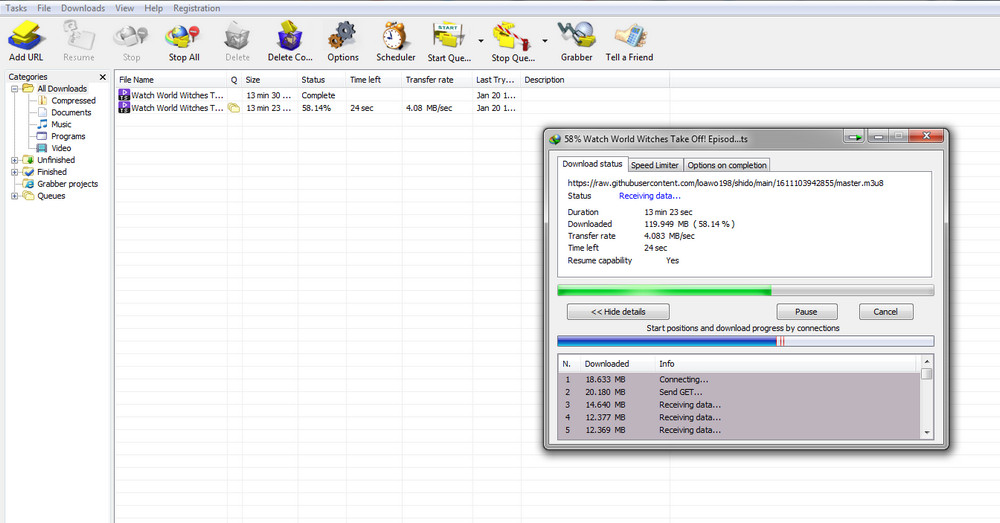Click the master.m3u8 download URL
The height and width of the screenshot is (523, 1000).
tap(725, 183)
